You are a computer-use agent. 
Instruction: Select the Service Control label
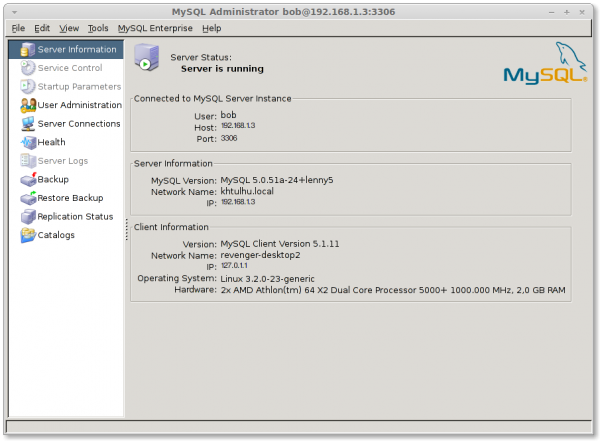[70, 68]
